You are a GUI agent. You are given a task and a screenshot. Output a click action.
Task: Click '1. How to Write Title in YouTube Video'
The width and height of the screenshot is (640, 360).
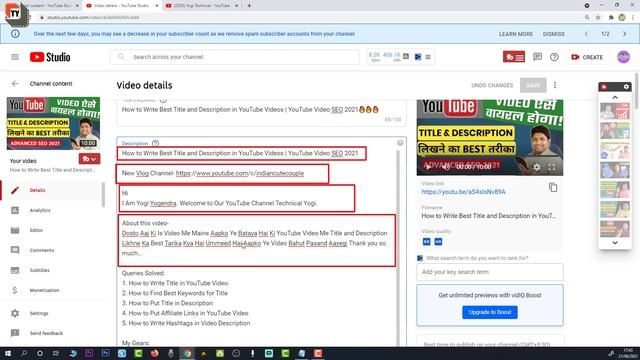[175, 283]
